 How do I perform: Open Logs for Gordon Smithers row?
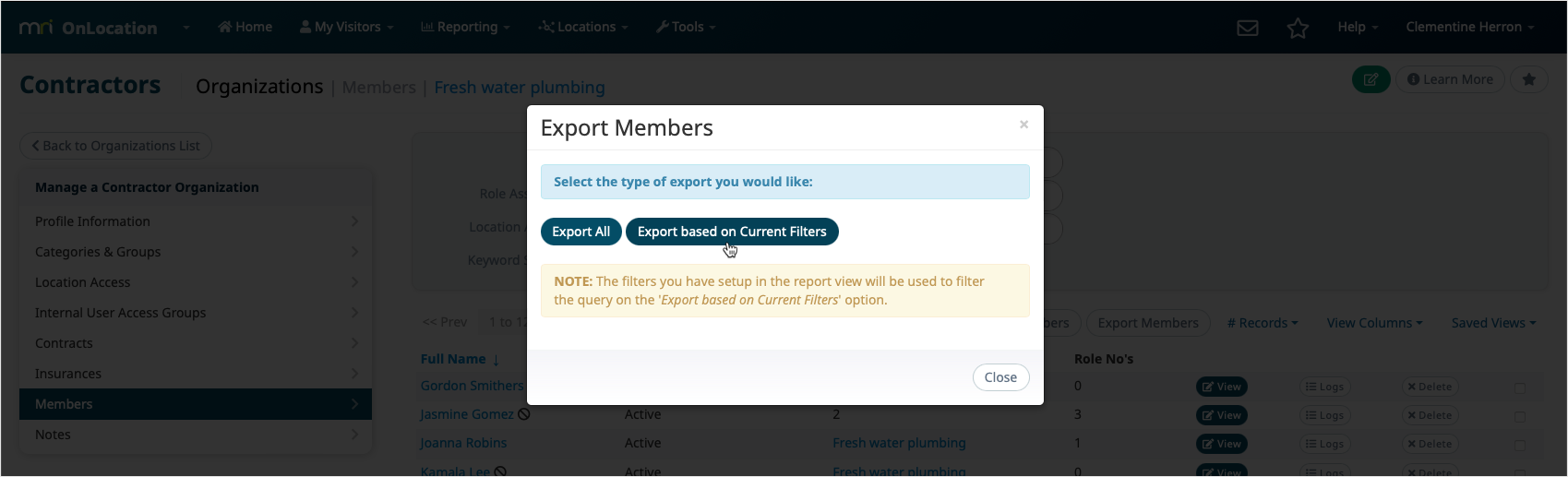[x=1324, y=387]
